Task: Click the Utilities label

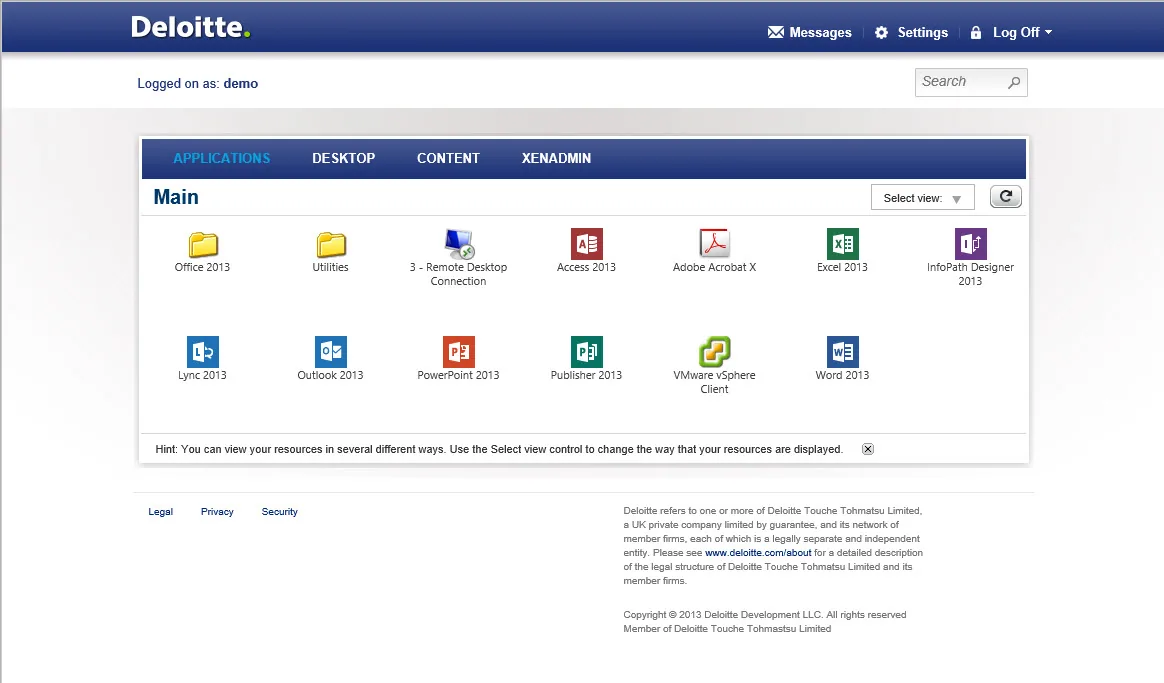Action: pyautogui.click(x=330, y=267)
